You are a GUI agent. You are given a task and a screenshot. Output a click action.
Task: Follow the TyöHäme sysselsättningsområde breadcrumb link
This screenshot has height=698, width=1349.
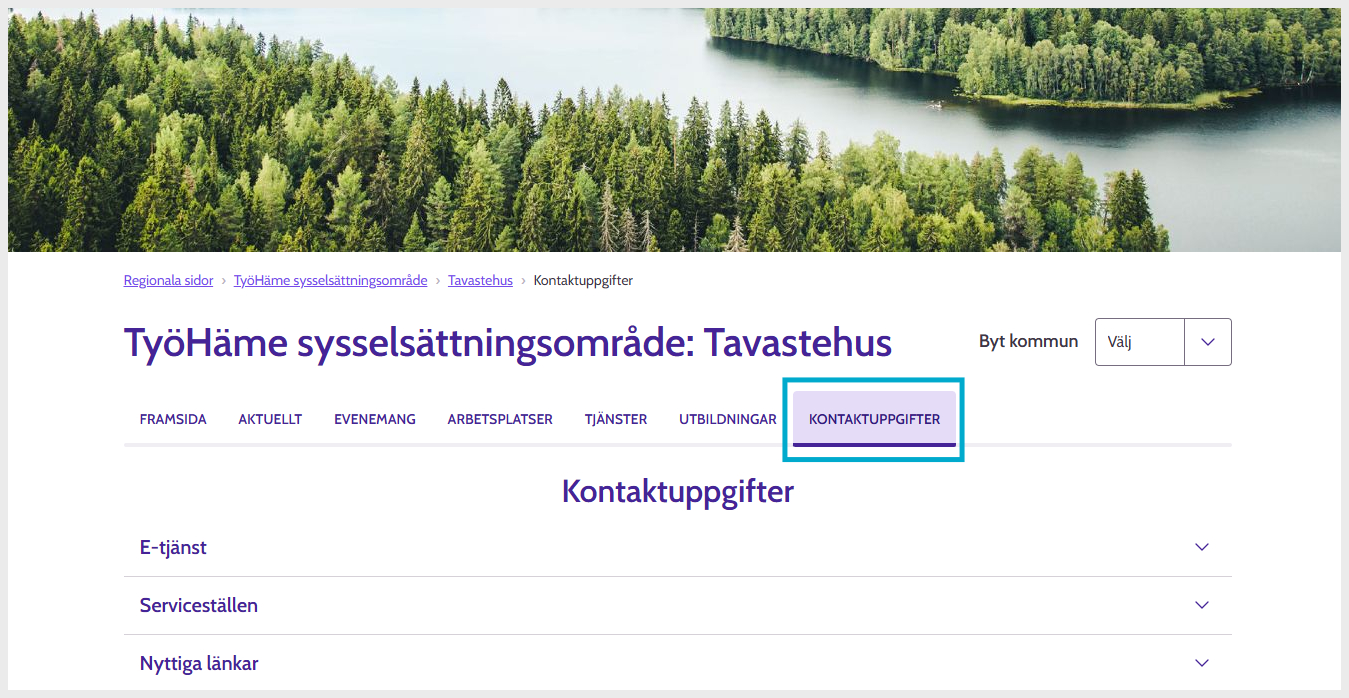pyautogui.click(x=331, y=281)
